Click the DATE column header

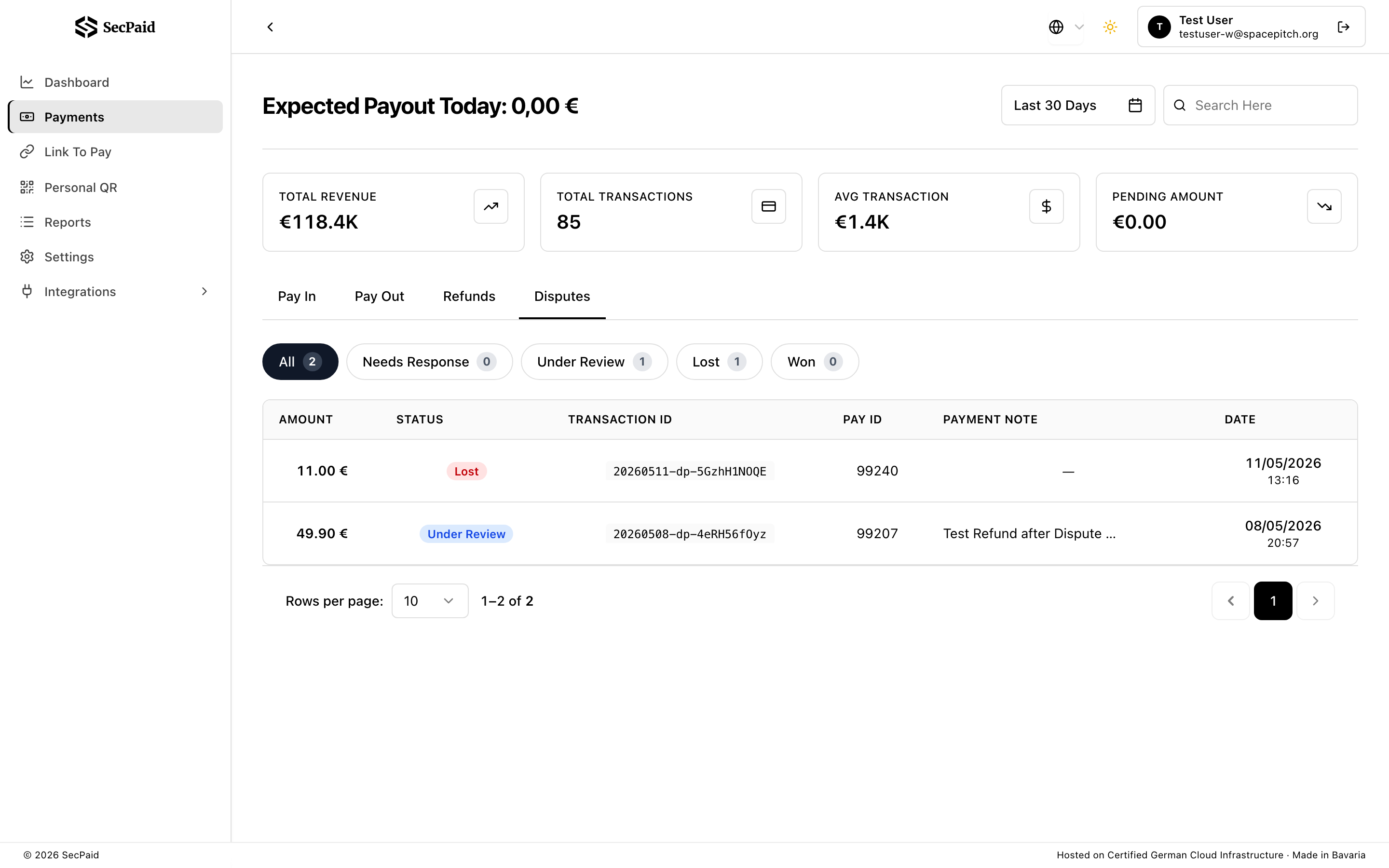1240,419
